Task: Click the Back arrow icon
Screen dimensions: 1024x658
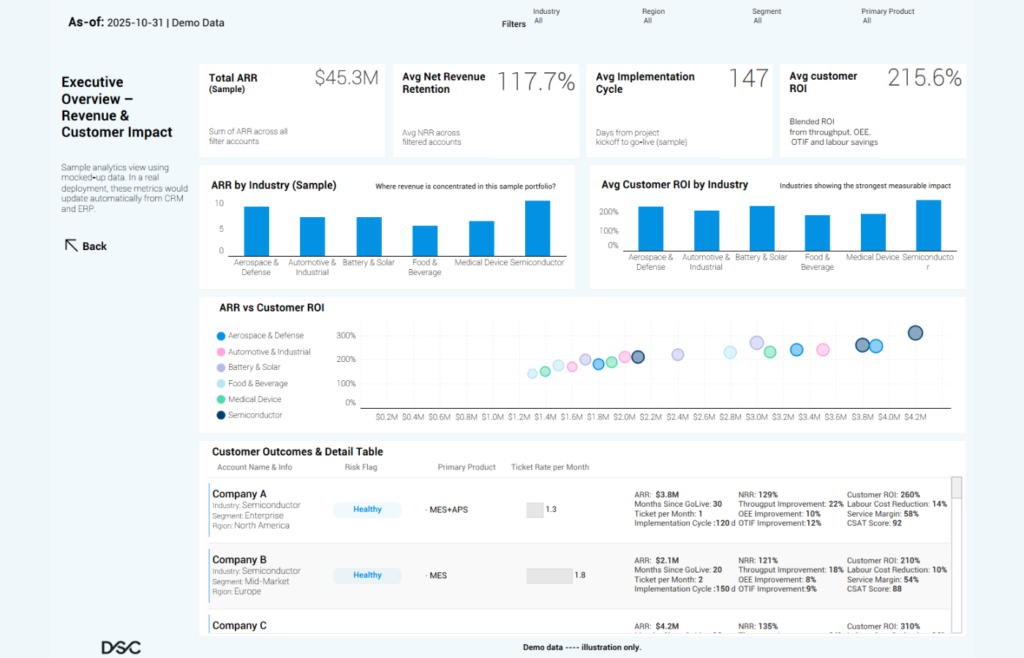Action: click(71, 245)
